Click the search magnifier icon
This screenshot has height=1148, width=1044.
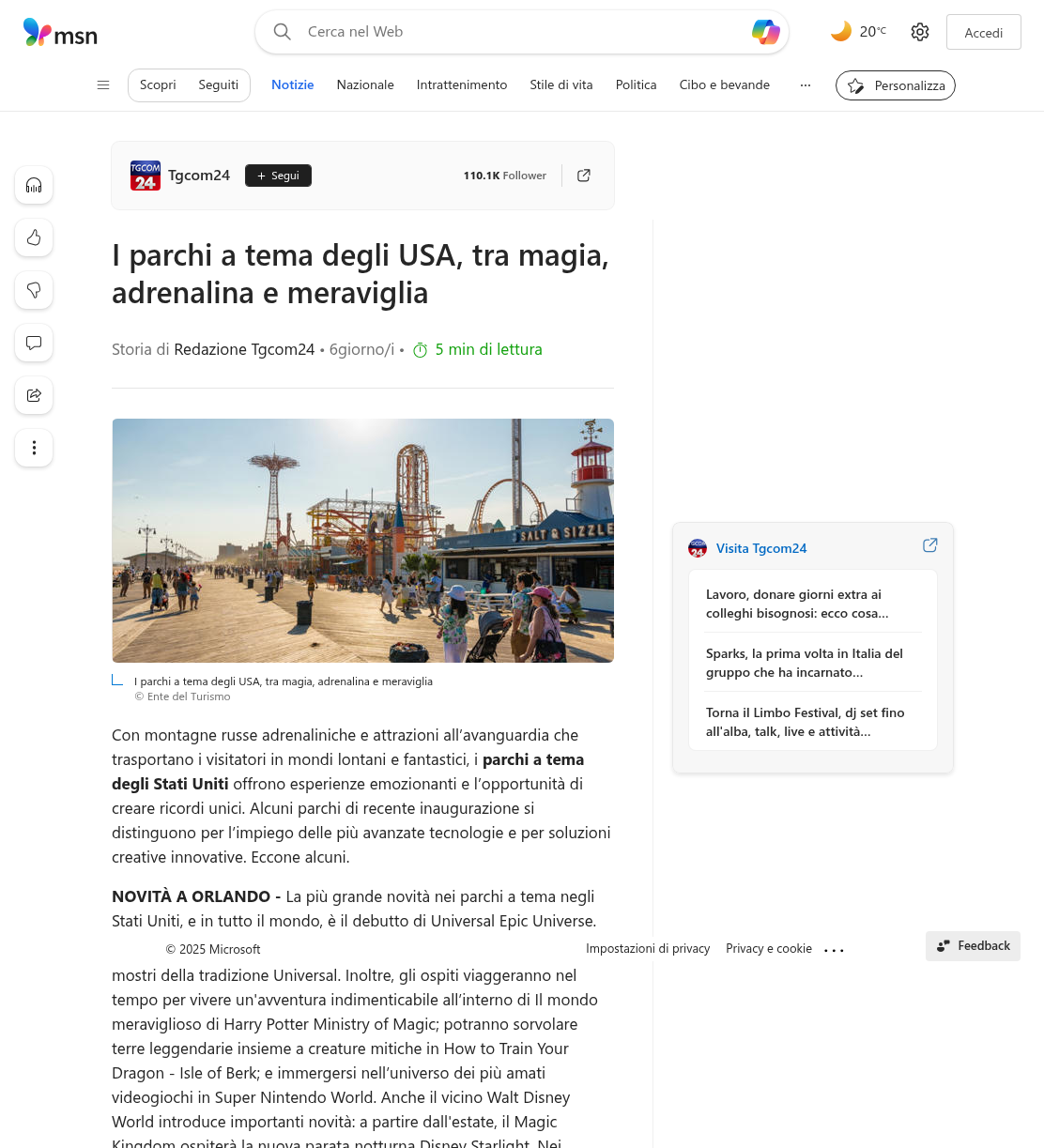click(x=282, y=32)
